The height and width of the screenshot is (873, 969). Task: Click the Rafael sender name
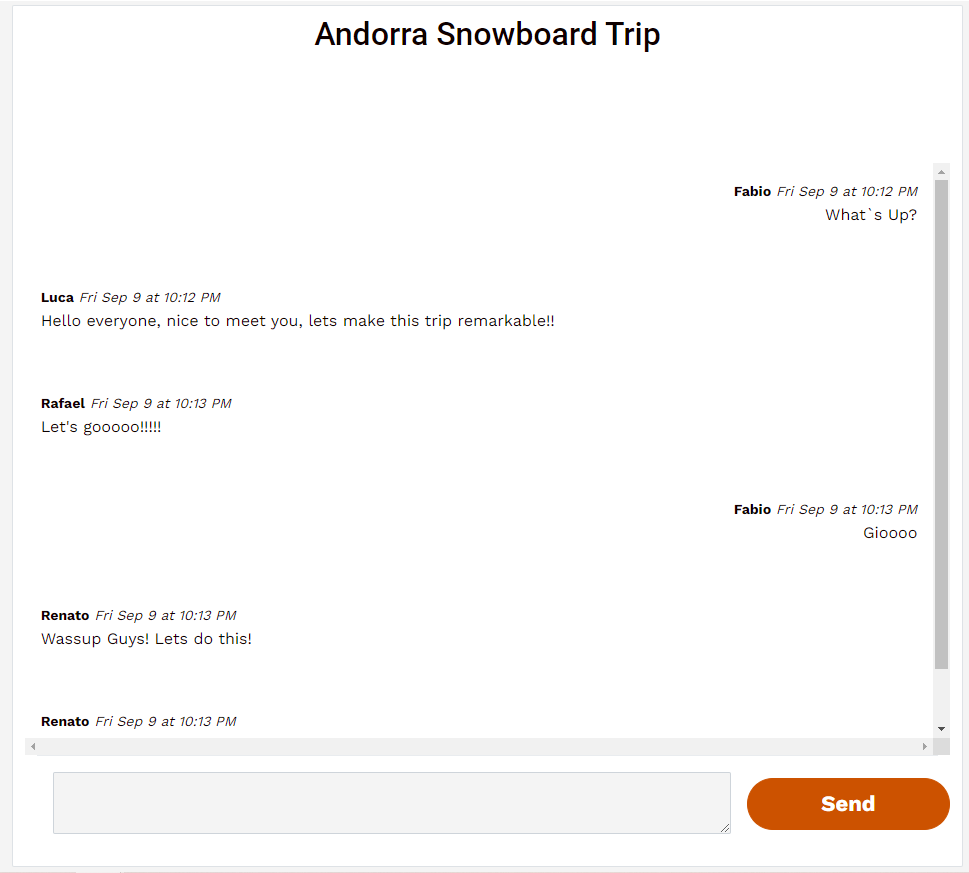click(63, 403)
